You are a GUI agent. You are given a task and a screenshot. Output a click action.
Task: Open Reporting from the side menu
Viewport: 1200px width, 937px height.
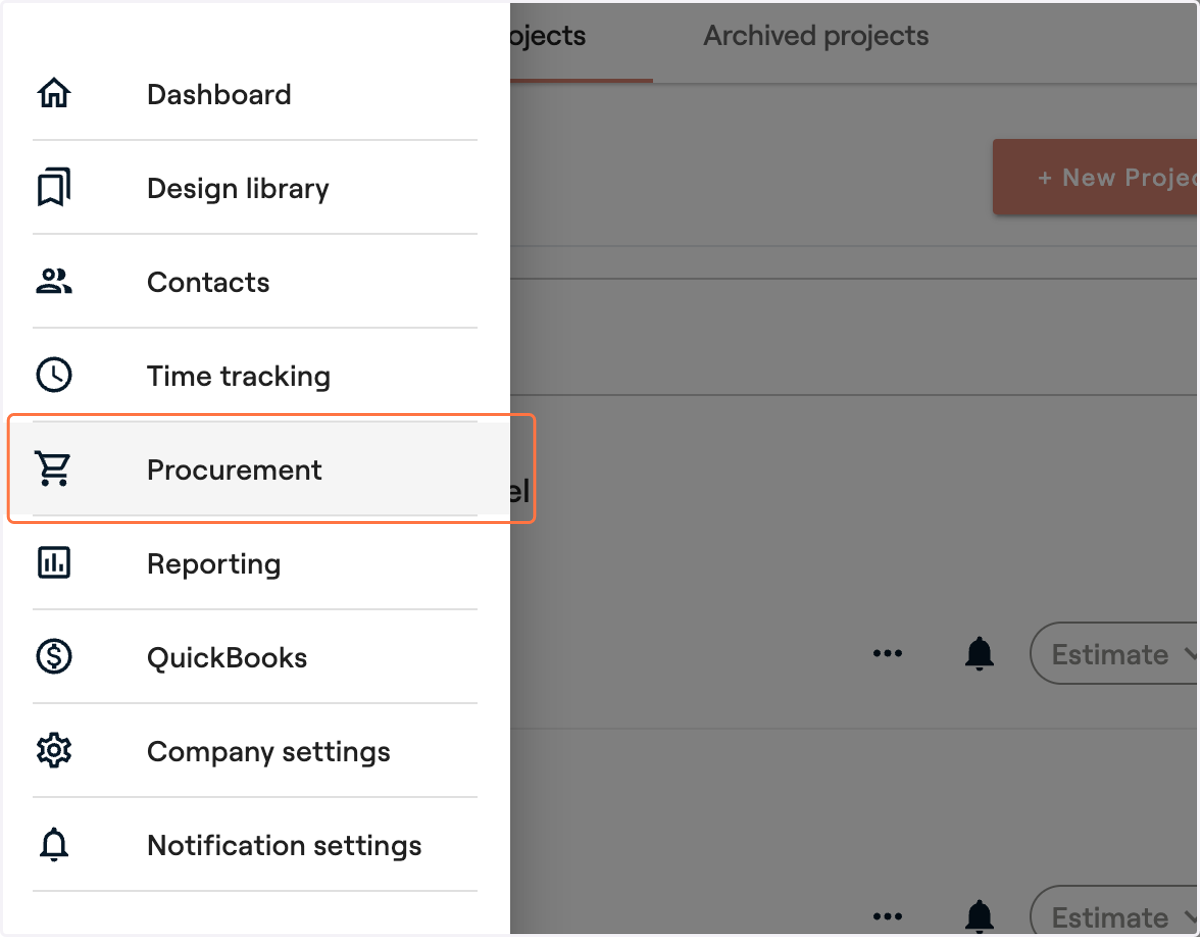tap(255, 563)
